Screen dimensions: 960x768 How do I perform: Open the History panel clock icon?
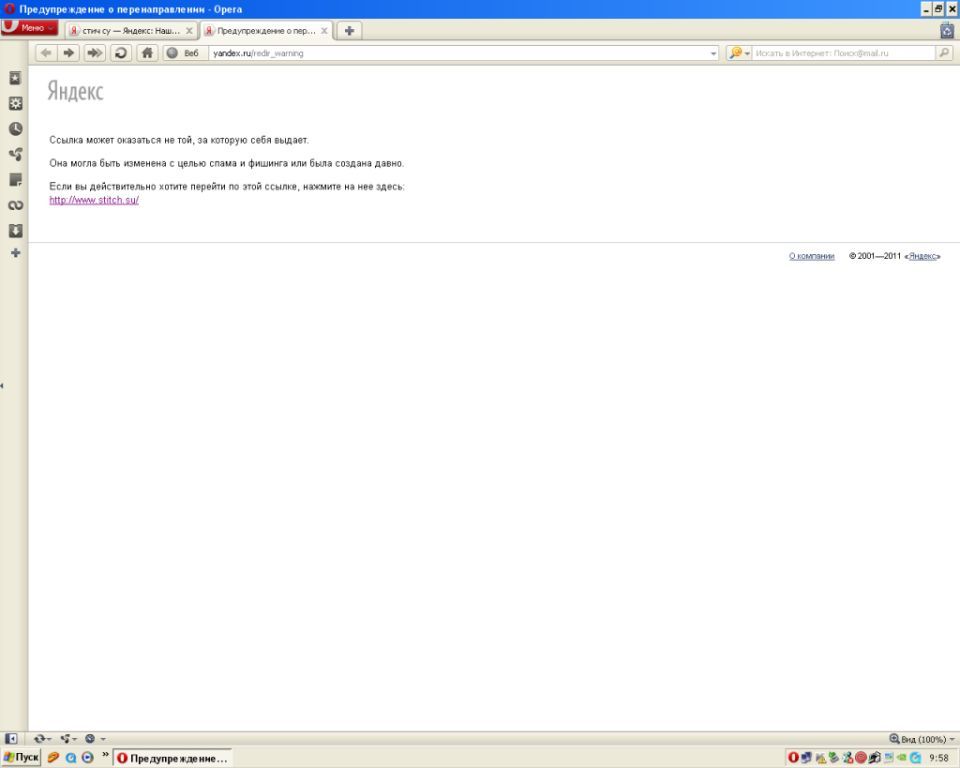15,128
